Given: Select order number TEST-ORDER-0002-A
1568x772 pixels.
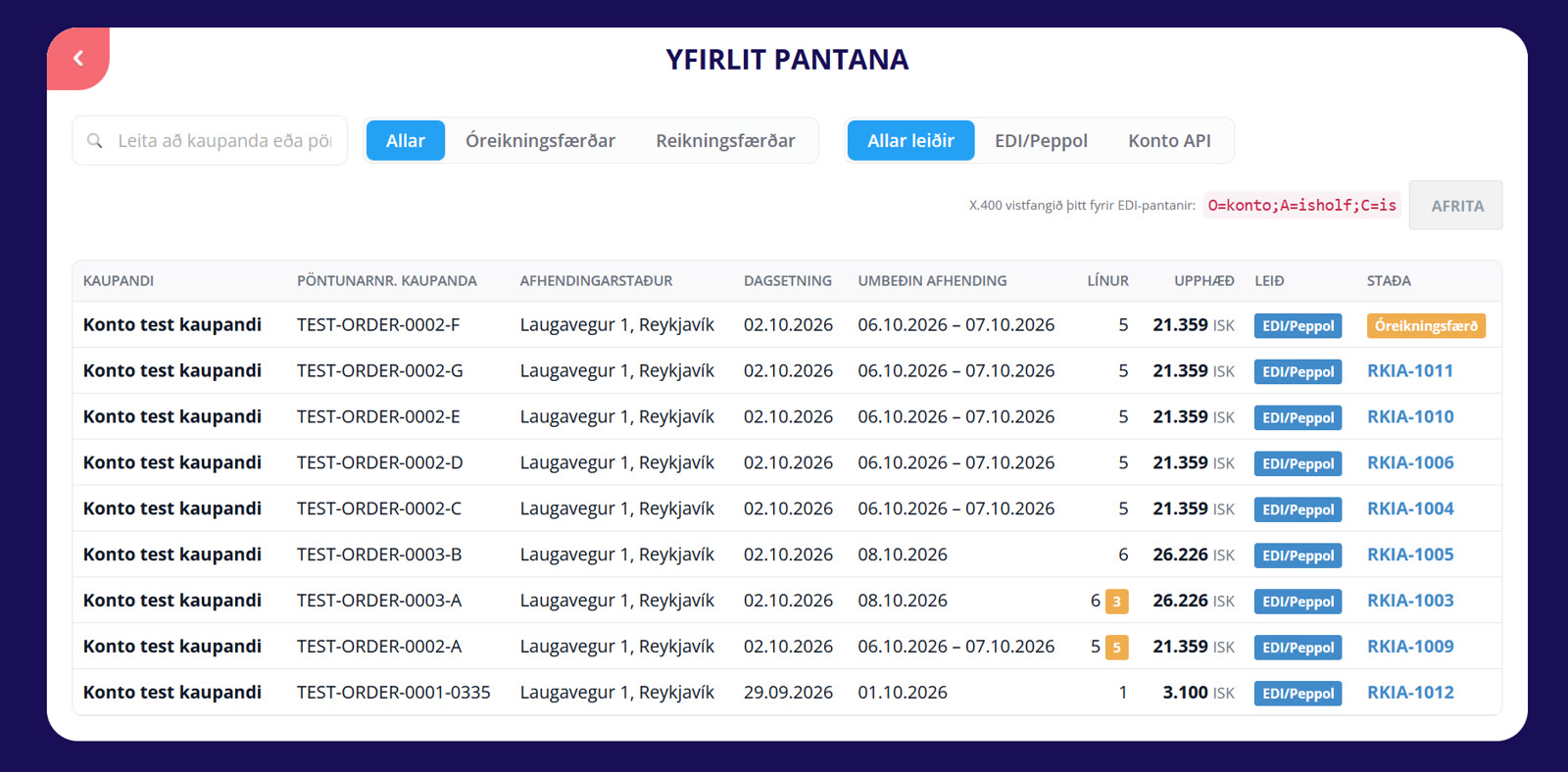Looking at the screenshot, I should coord(379,648).
